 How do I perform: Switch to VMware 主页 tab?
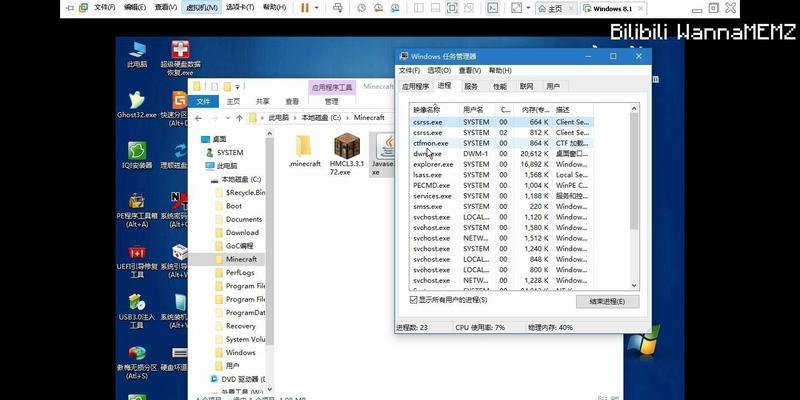pyautogui.click(x=556, y=9)
